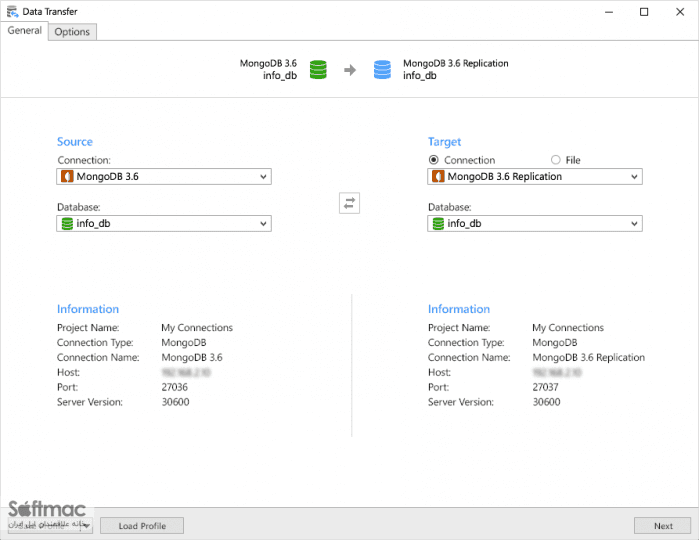Screen dimensions: 699x540
Task: Open the Source connection dropdown showing MongoDB 3.6
Action: 164,177
